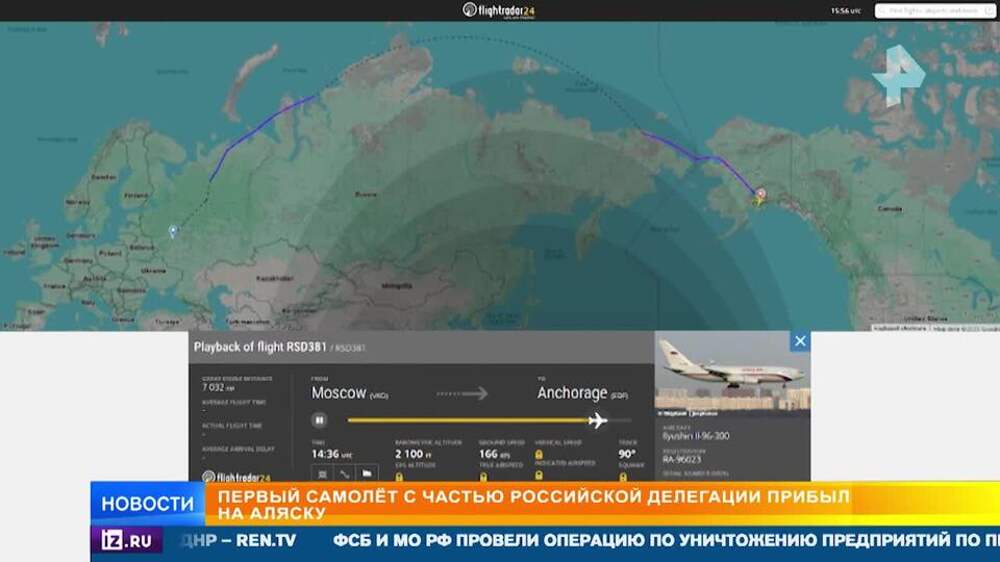Click 'Playback of flight RSD381' title
Image resolution: width=1000 pixels, height=562 pixels.
coord(260,347)
